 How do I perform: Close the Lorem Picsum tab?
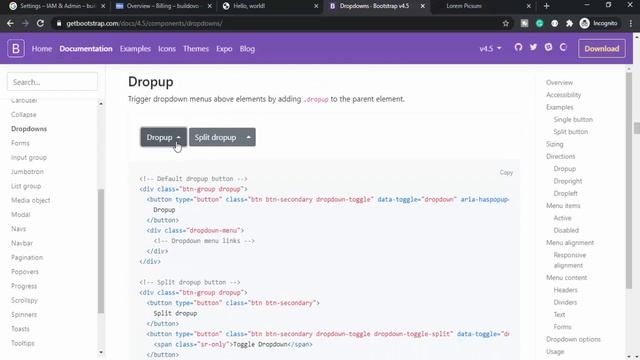click(529, 6)
